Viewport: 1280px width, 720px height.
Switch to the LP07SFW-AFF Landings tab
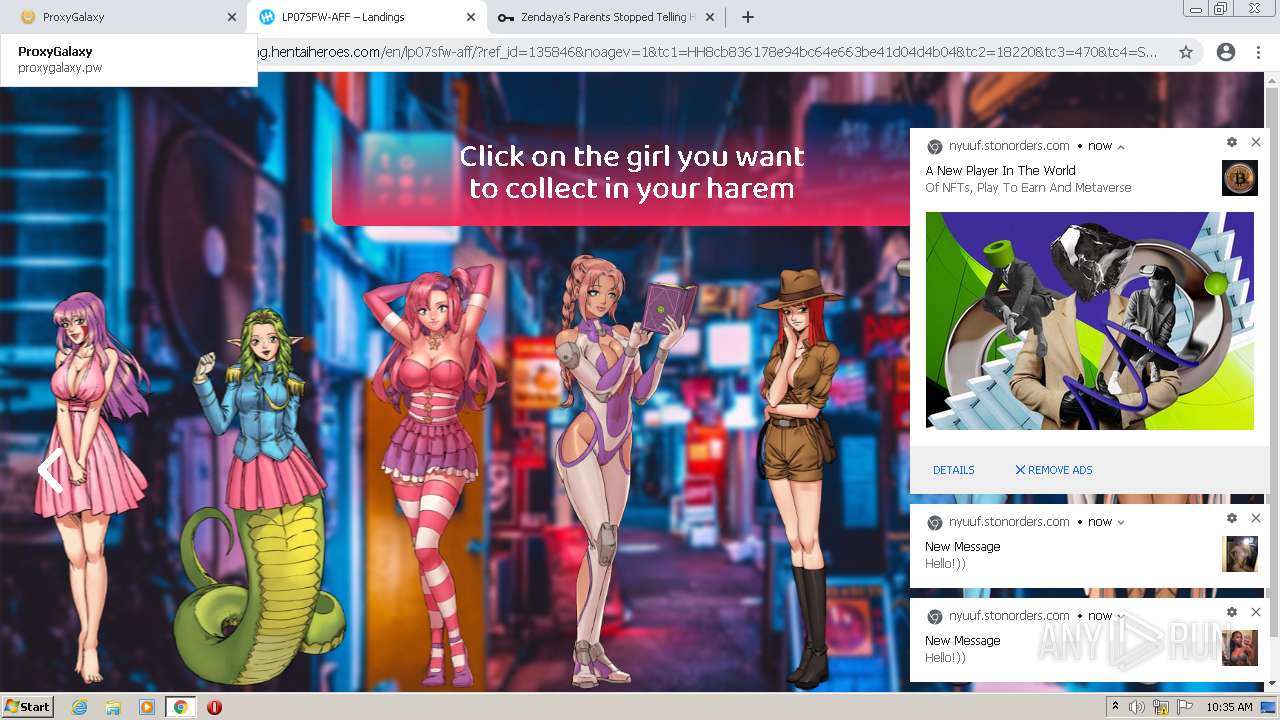pyautogui.click(x=365, y=17)
